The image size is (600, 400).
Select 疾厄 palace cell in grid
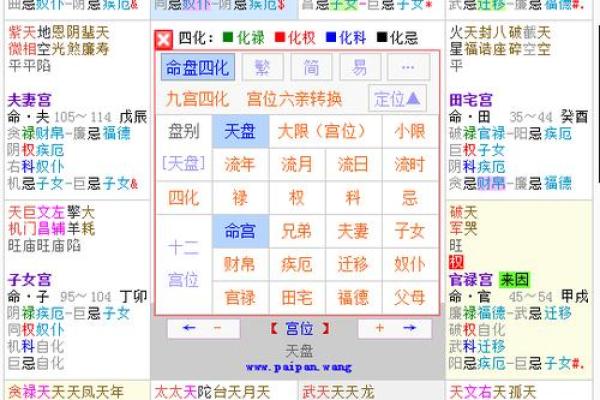pos(297,264)
